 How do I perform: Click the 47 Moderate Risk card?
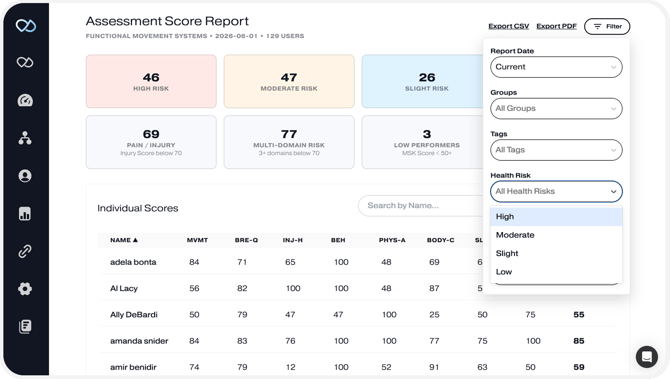(x=289, y=81)
